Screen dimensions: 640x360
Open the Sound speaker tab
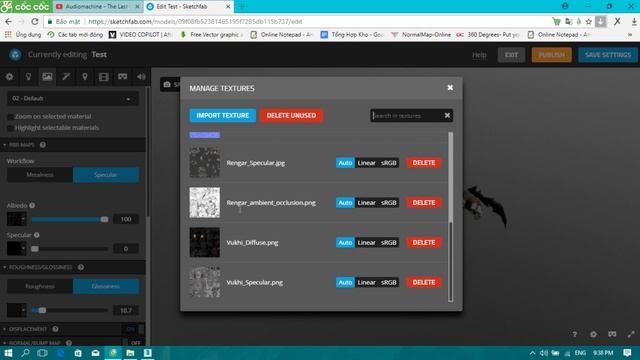[x=141, y=77]
